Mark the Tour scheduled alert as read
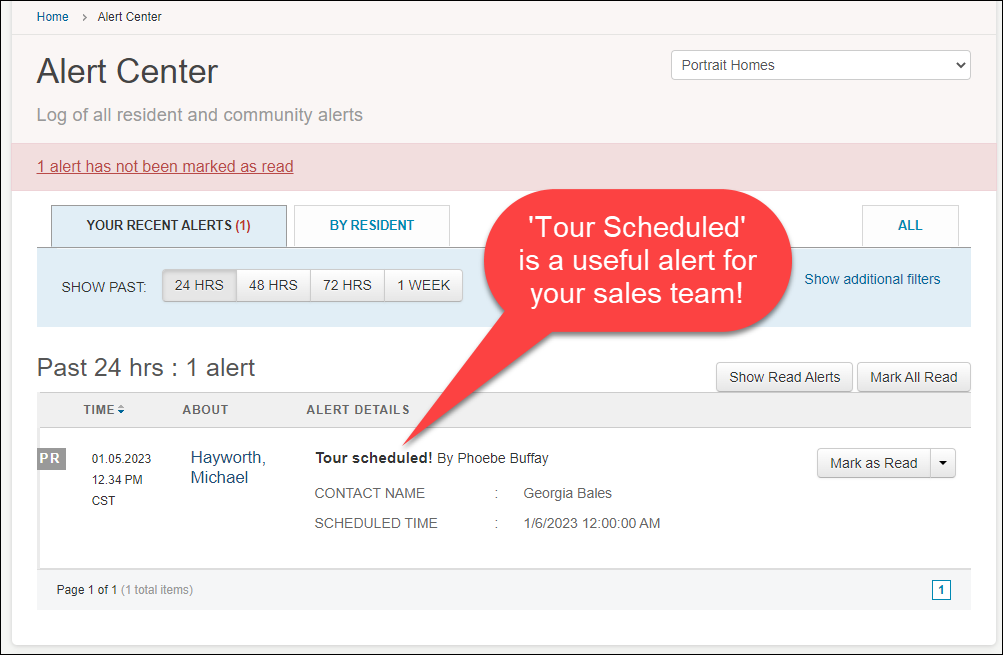 pos(873,463)
